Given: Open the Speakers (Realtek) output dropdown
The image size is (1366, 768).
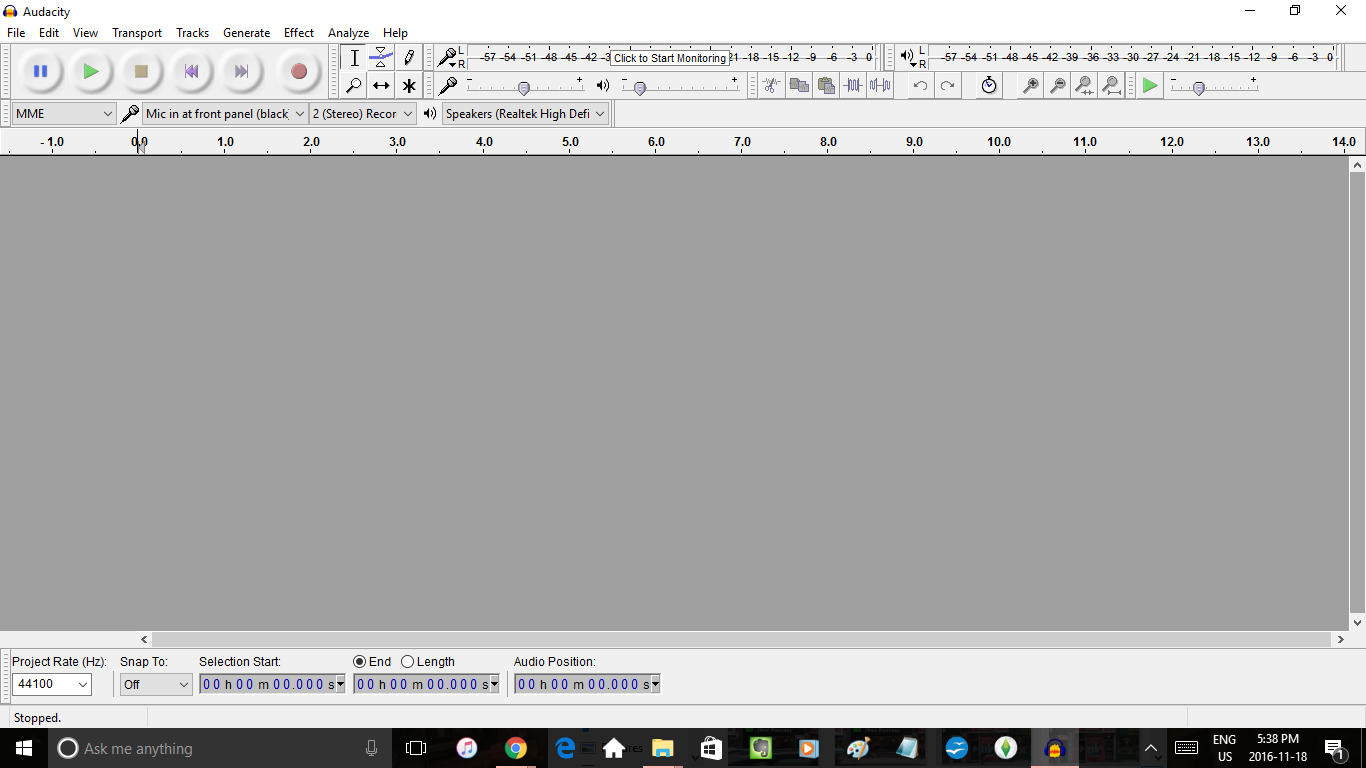Looking at the screenshot, I should (x=525, y=114).
